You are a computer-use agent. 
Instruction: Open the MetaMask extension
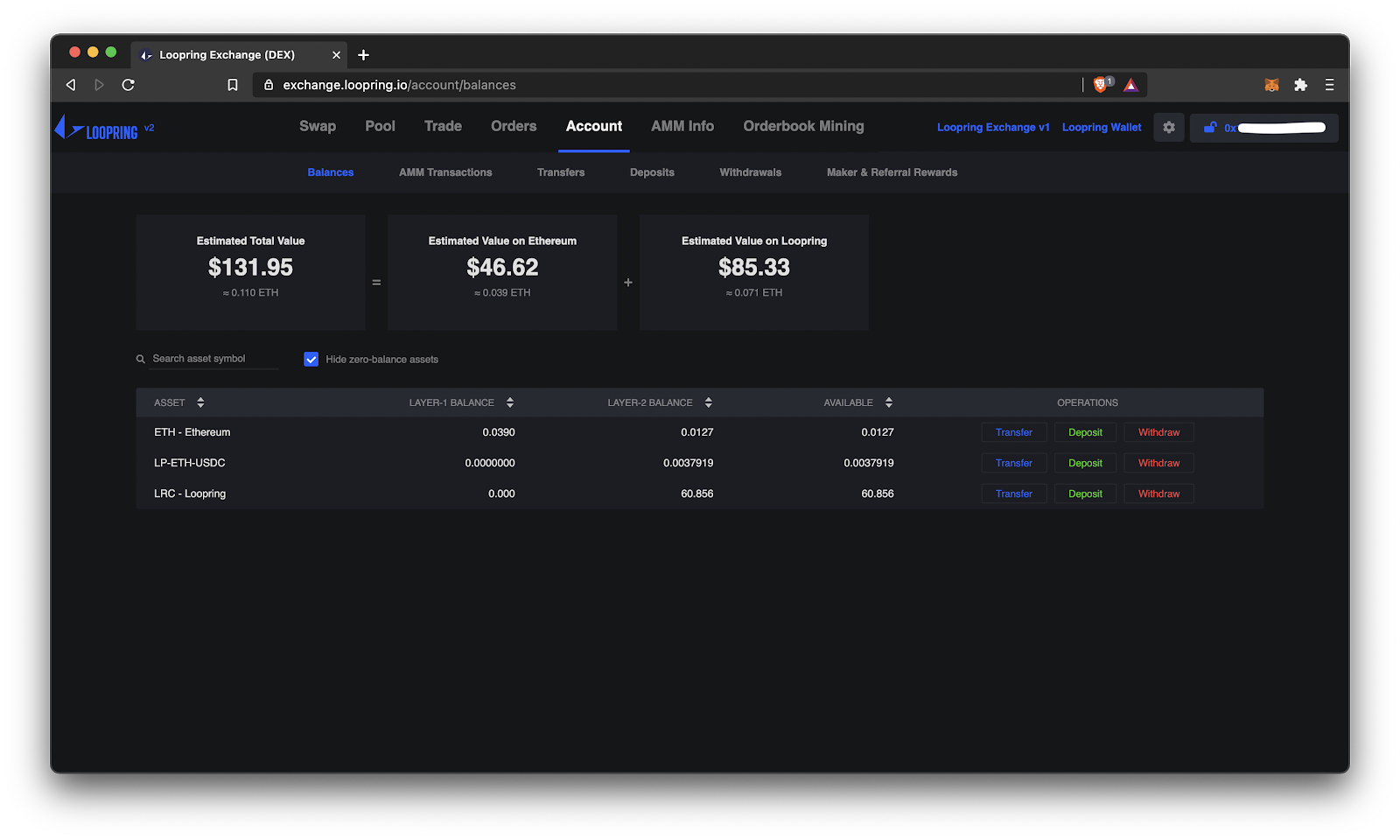[1271, 85]
